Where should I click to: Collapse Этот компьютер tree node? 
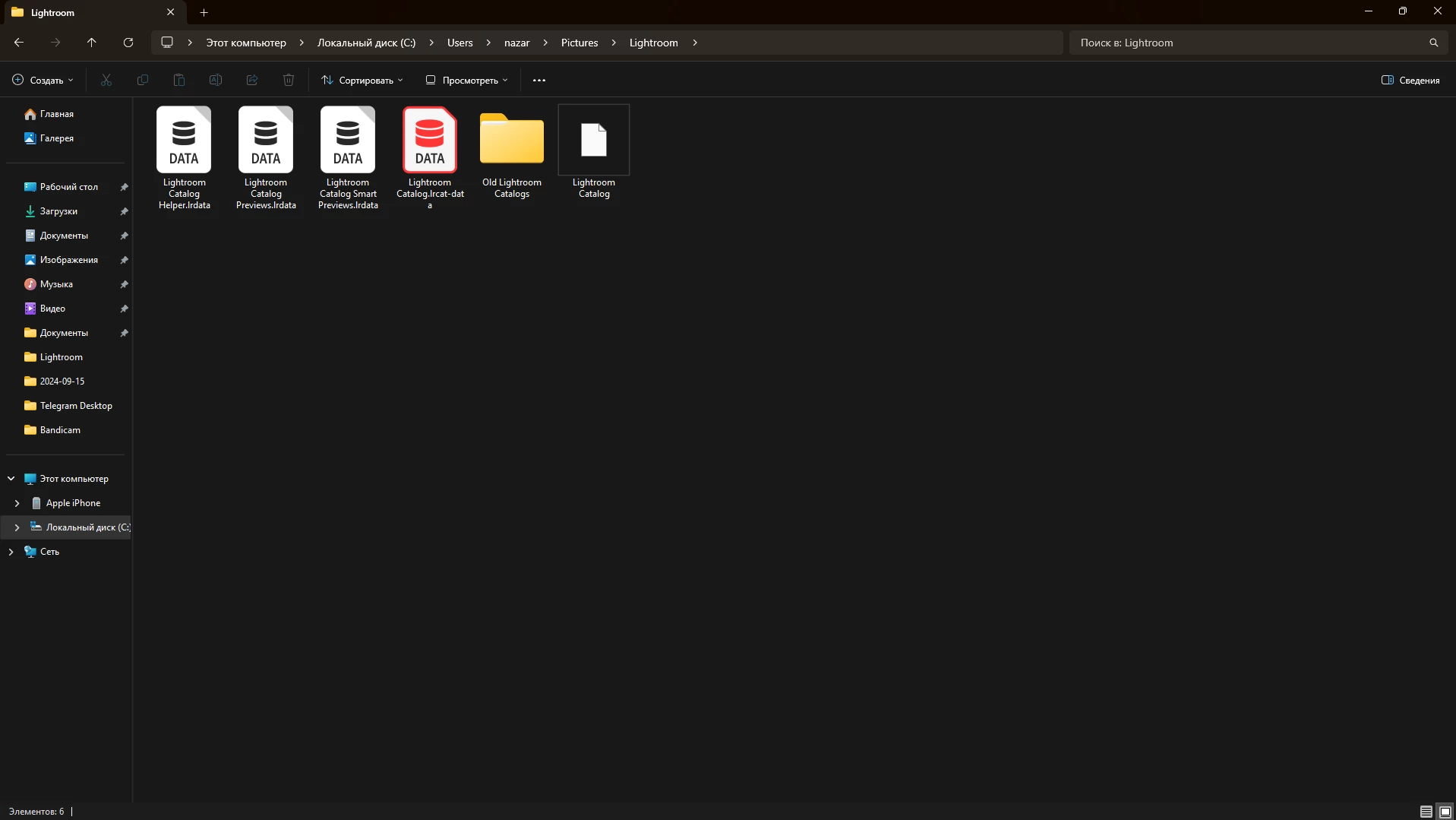pos(11,479)
